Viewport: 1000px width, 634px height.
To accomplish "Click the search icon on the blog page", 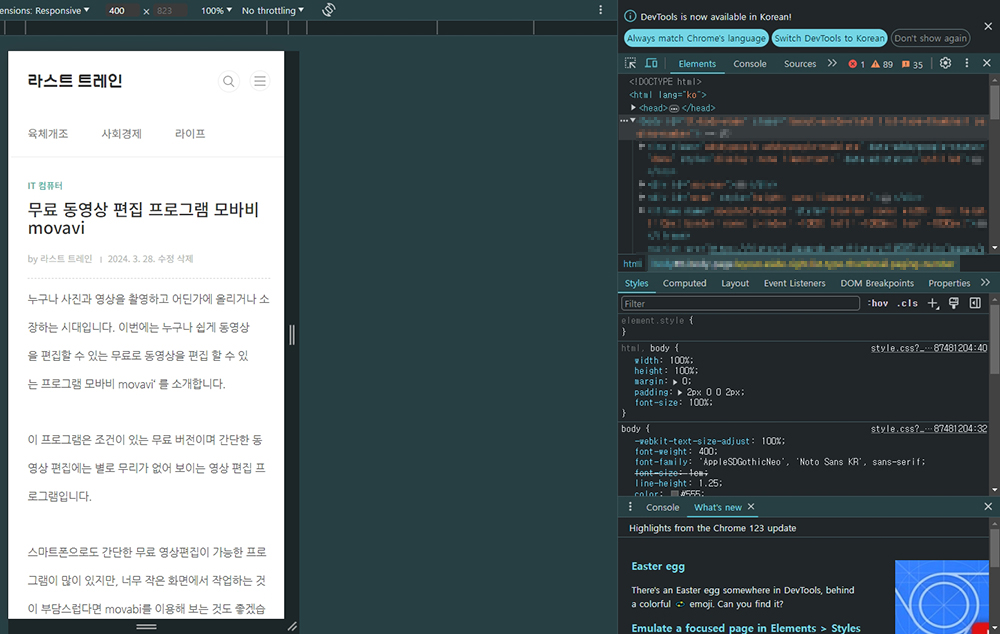I will click(228, 81).
